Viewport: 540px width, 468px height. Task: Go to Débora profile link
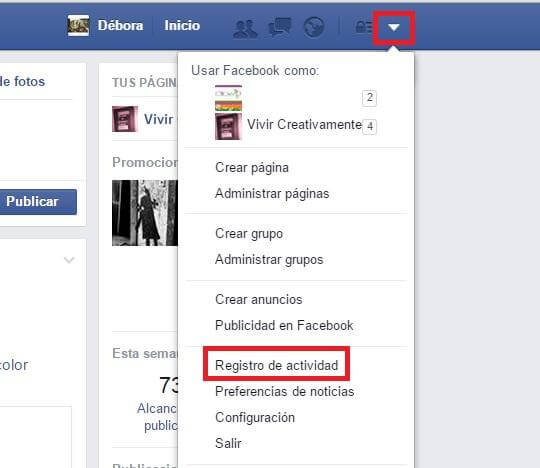click(120, 25)
